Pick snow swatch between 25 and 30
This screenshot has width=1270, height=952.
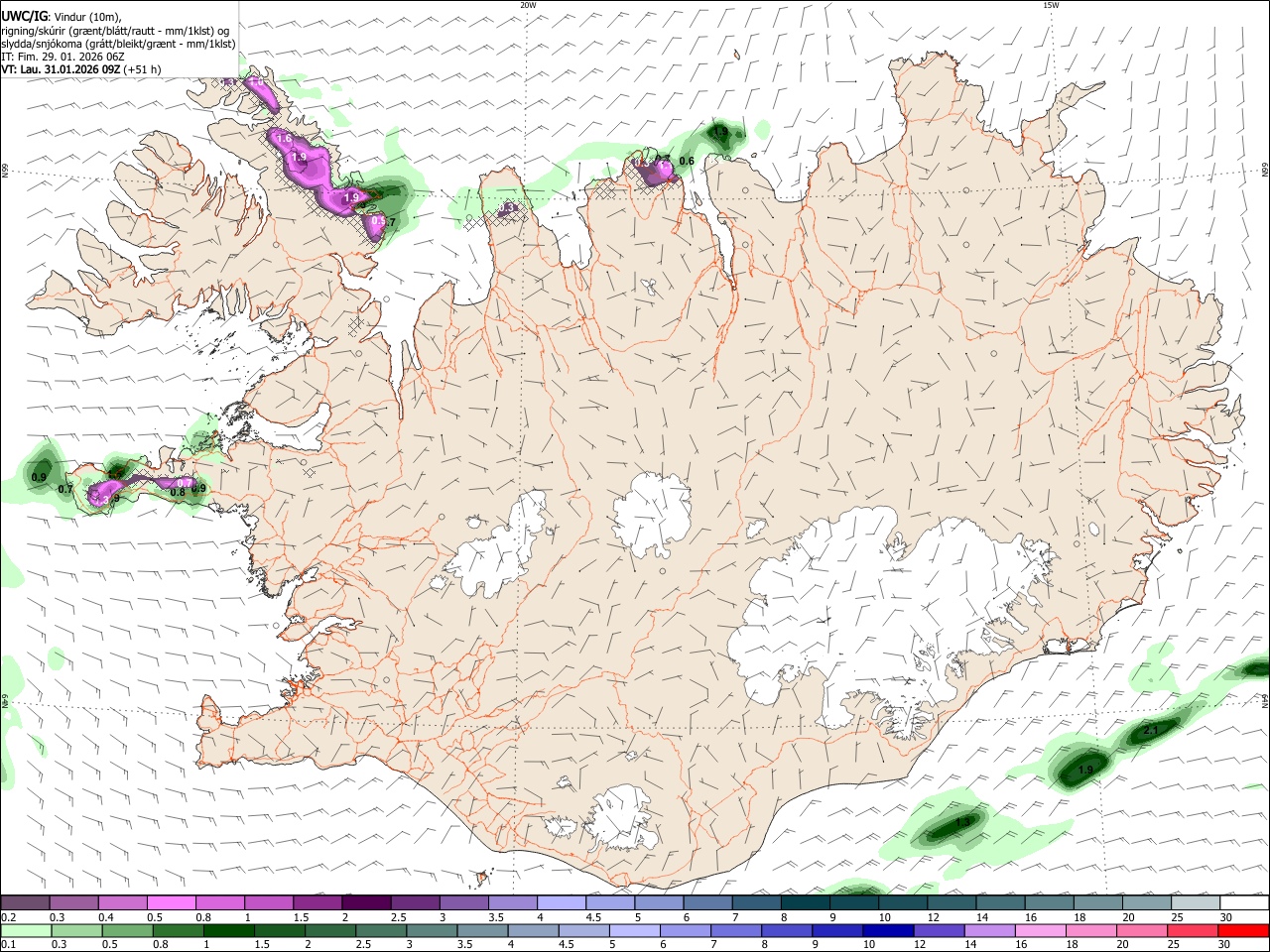(1196, 902)
